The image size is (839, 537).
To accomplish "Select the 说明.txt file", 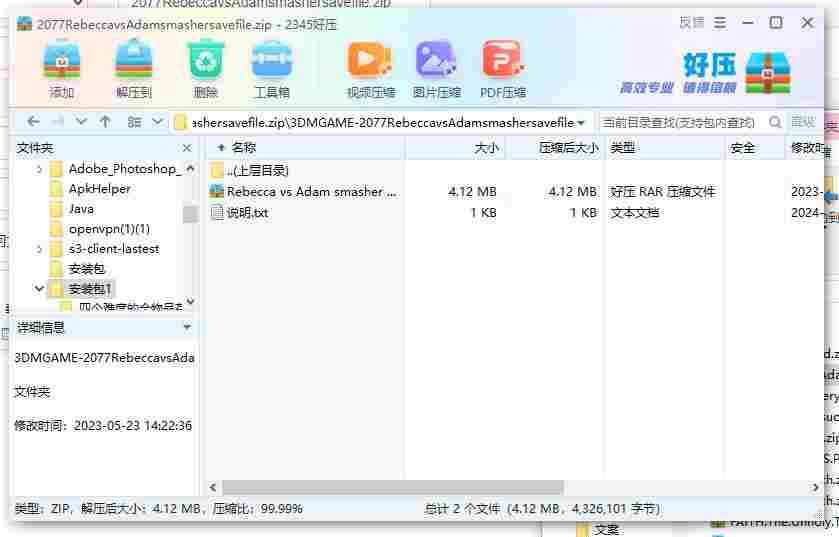I will [x=247, y=213].
